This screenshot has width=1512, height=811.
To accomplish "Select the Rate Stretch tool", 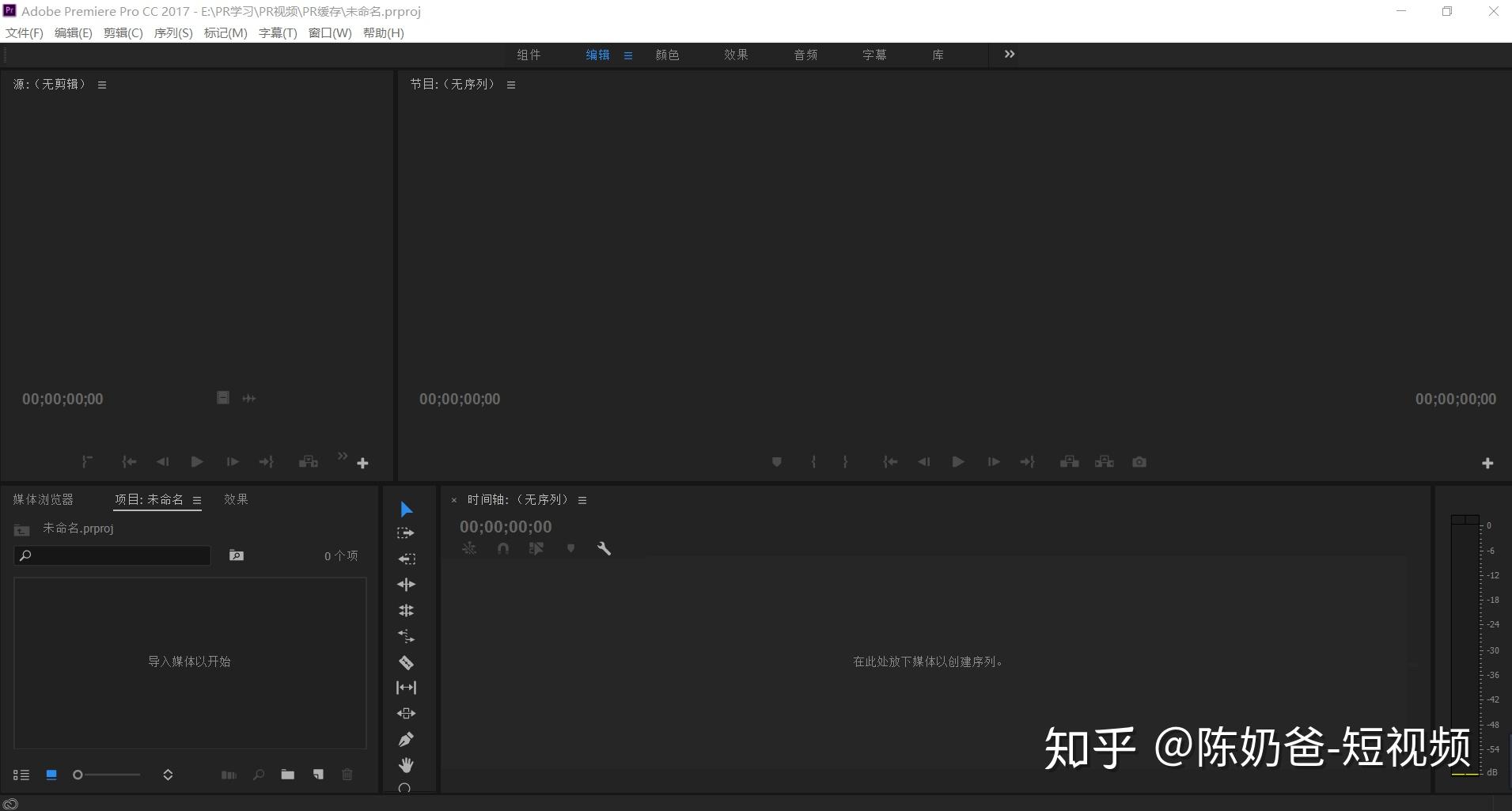I will (x=406, y=636).
